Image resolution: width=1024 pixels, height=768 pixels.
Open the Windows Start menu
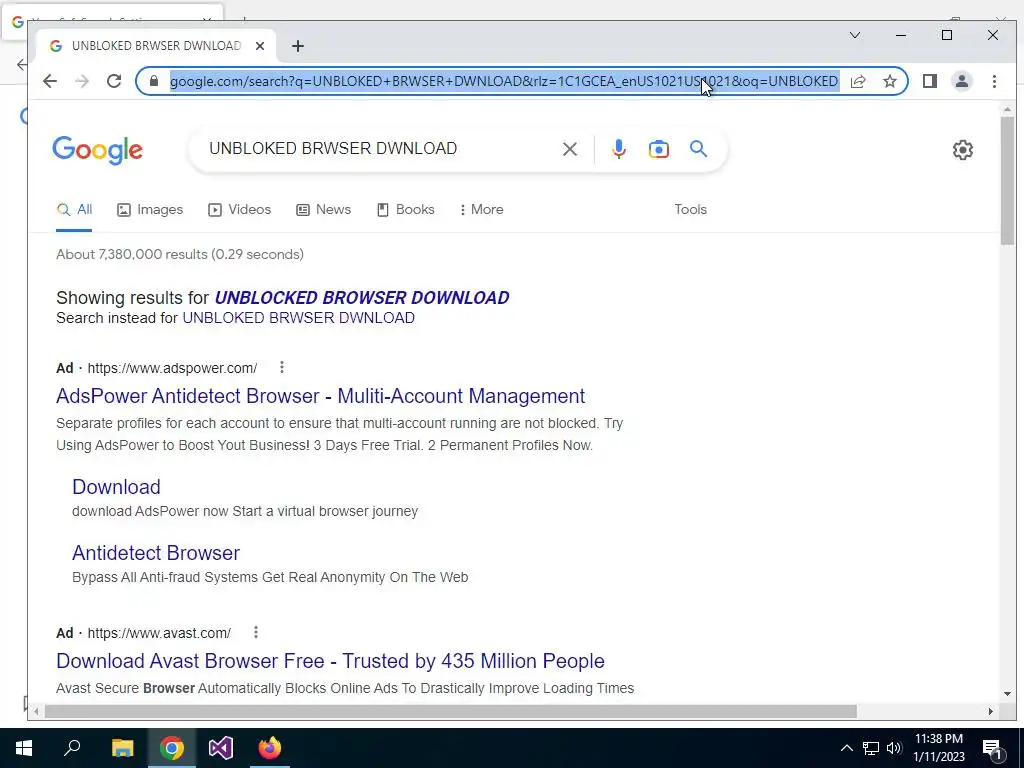24,748
